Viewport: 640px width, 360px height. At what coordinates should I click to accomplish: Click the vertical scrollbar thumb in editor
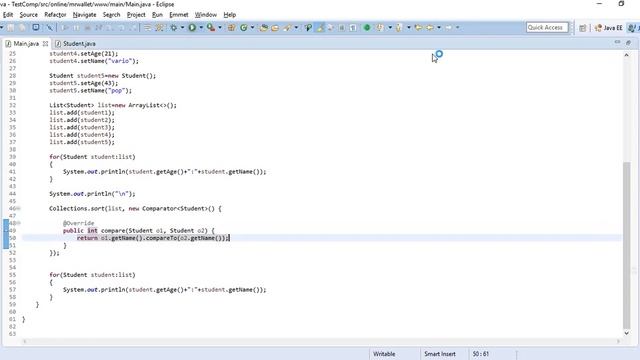pyautogui.click(x=627, y=245)
